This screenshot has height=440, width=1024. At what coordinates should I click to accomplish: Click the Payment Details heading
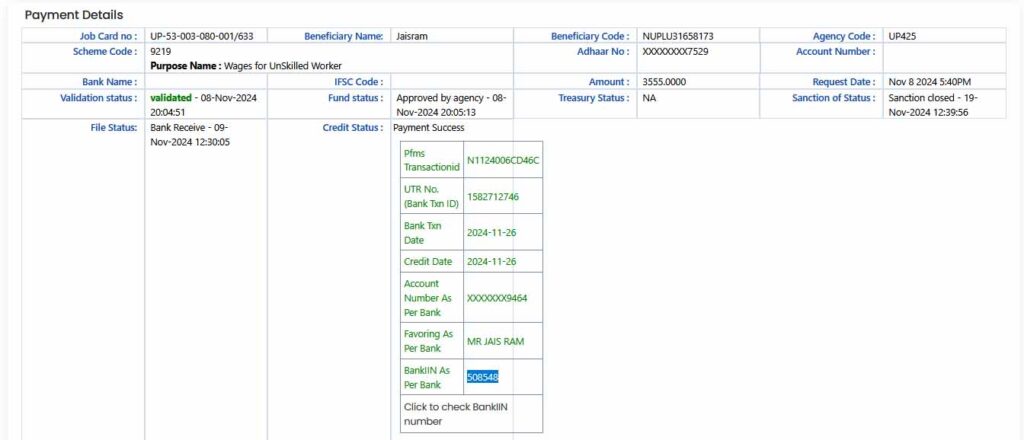click(x=74, y=15)
